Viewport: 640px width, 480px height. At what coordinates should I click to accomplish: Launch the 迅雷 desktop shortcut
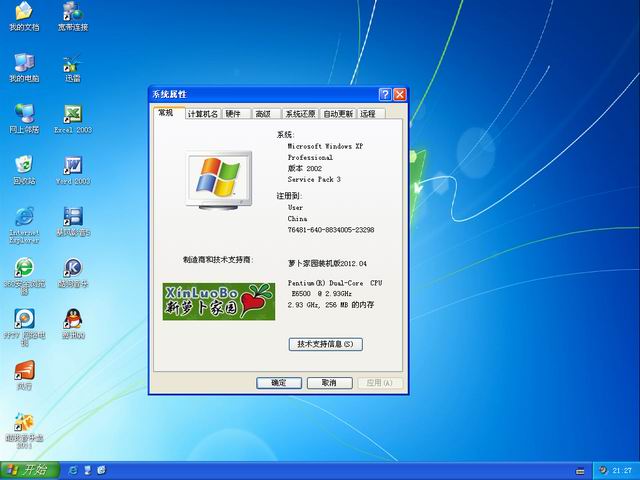pyautogui.click(x=73, y=68)
